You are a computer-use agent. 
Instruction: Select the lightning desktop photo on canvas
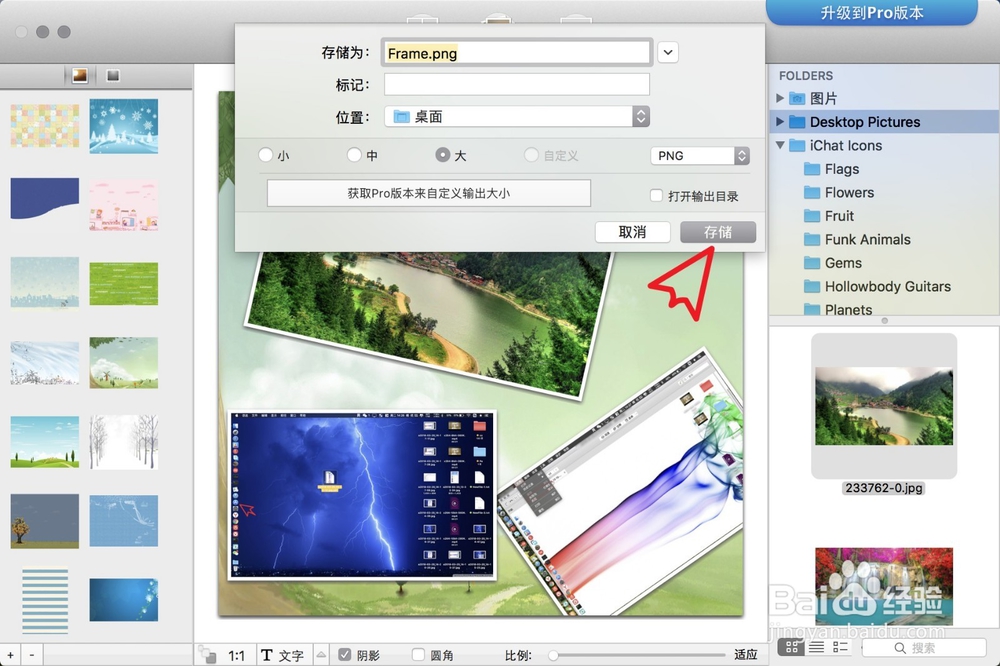(362, 496)
